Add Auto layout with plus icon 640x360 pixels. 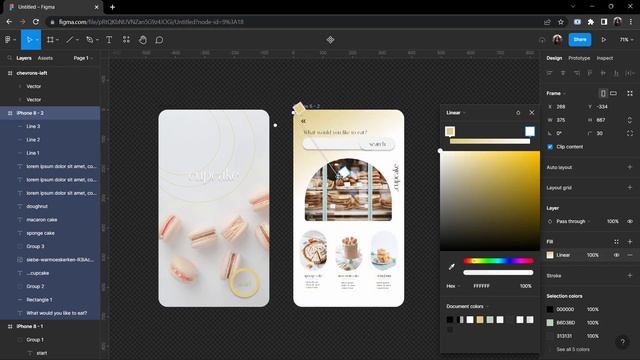[x=630, y=167]
